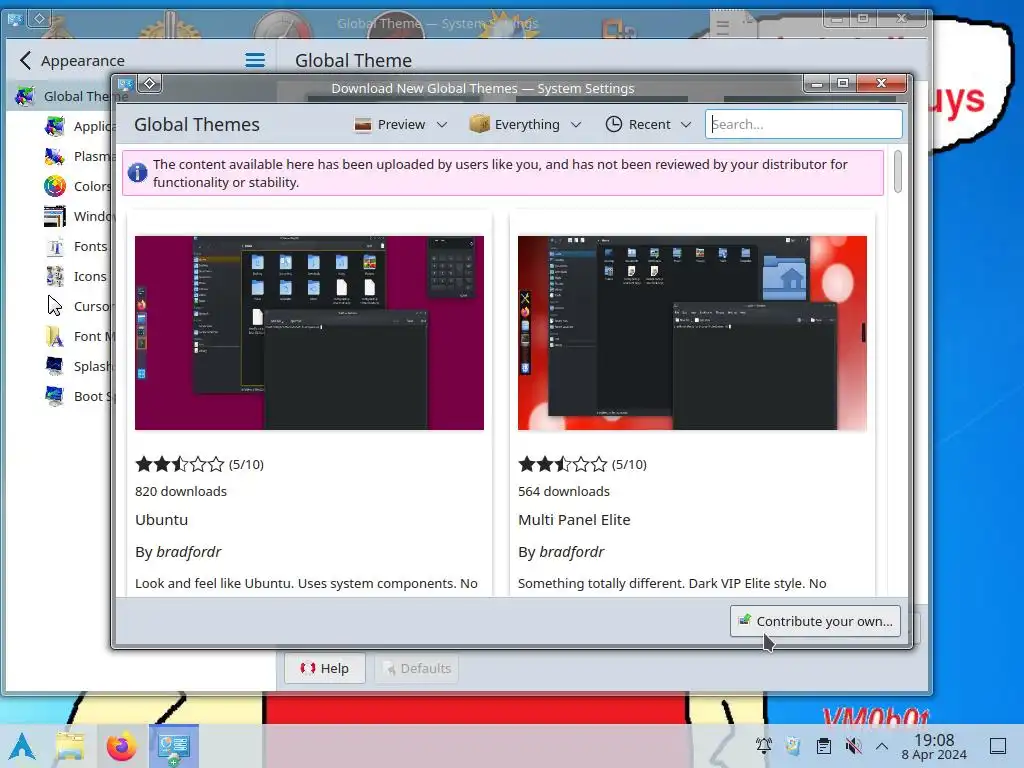
Task: Open the application launcher in the taskbar
Action: pos(22,746)
